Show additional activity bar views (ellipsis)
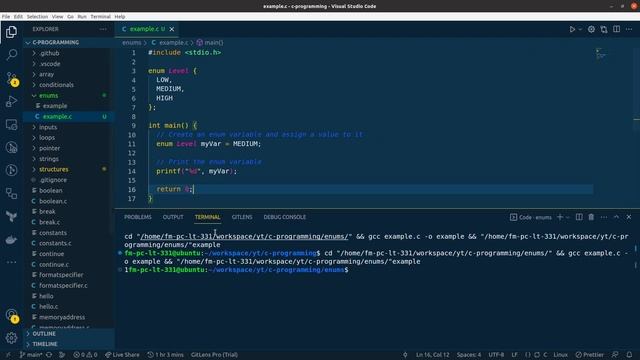The width and height of the screenshot is (640, 360). [11, 262]
